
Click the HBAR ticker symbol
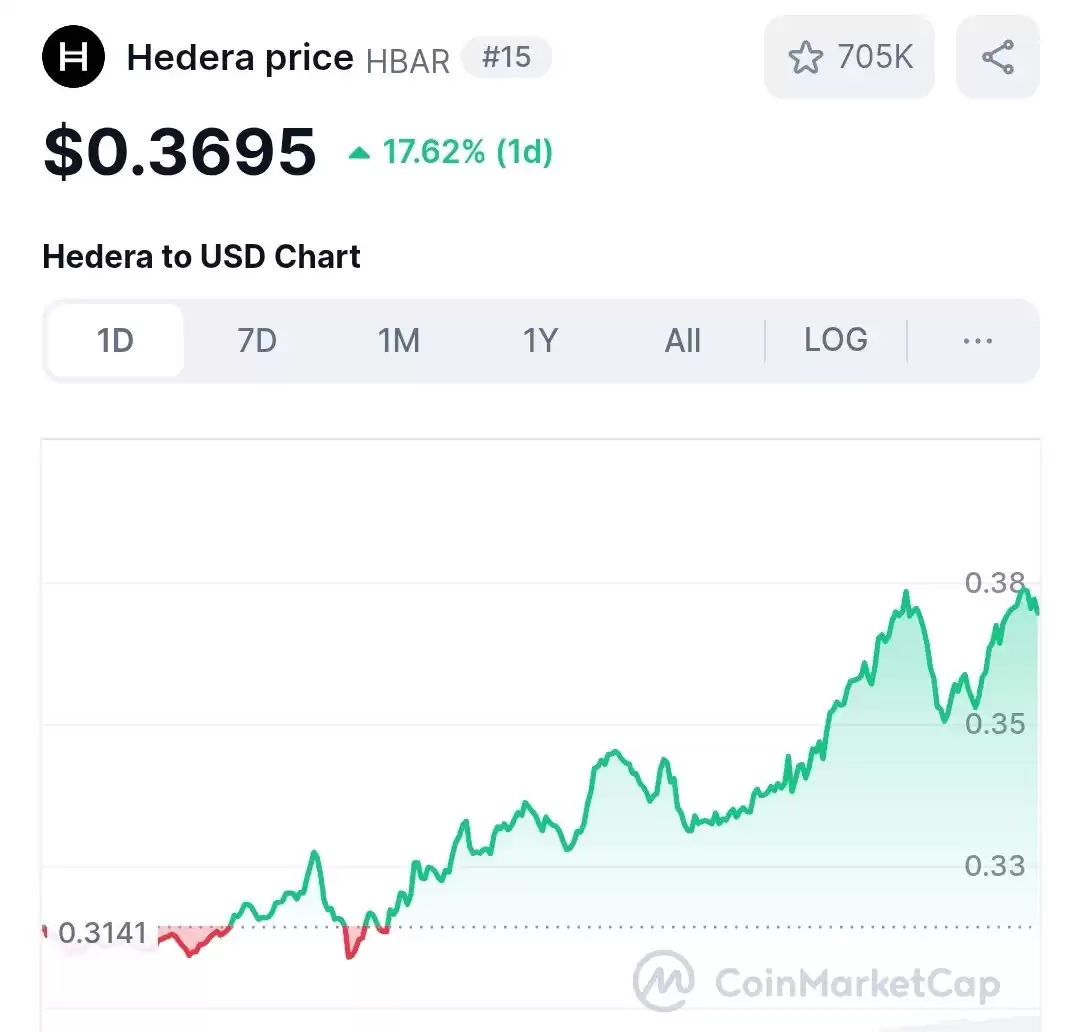[x=408, y=61]
